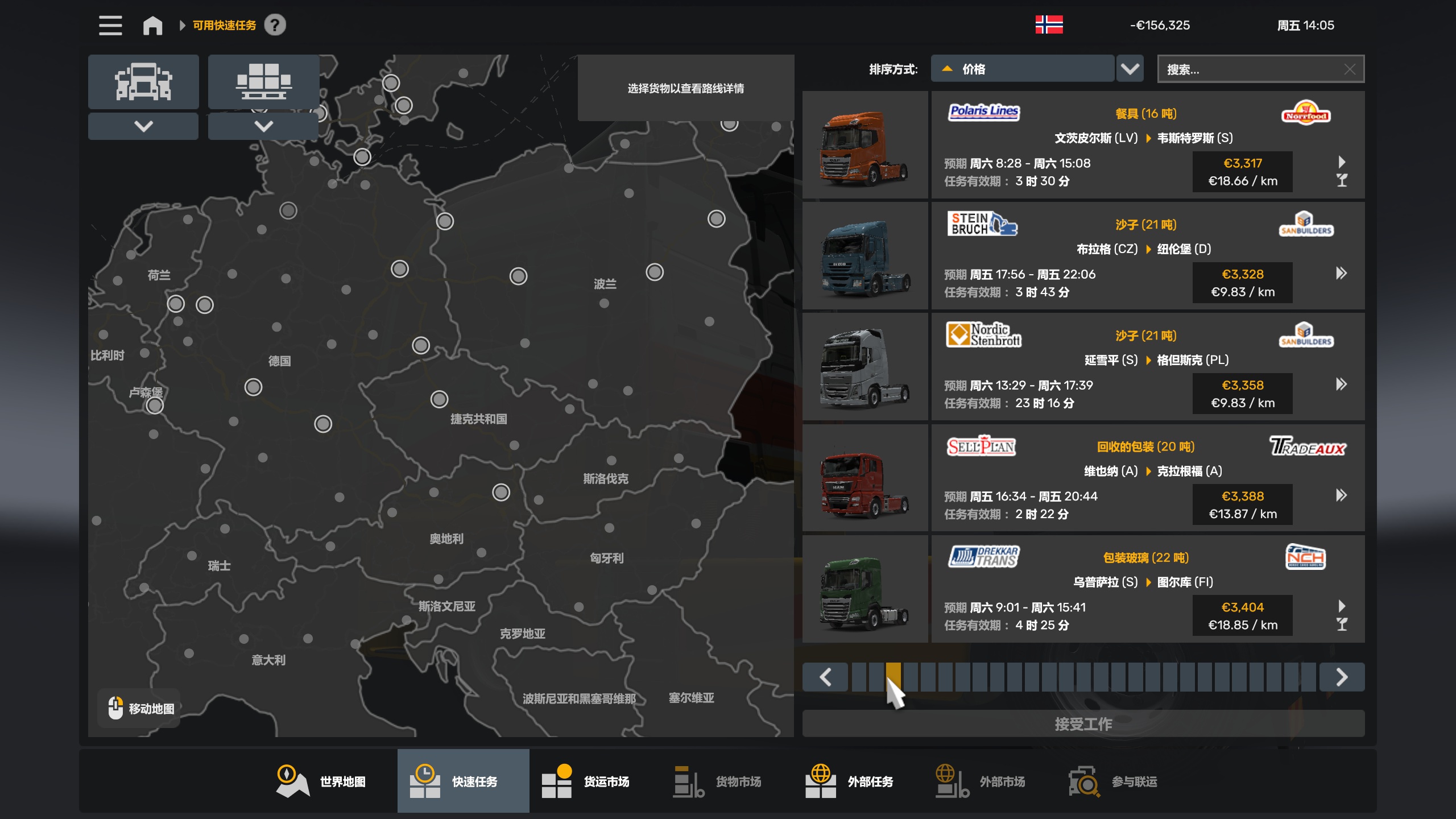Screen dimensions: 1456x819
Task: Click the Tradeaux destination logo
Action: pos(1308,446)
